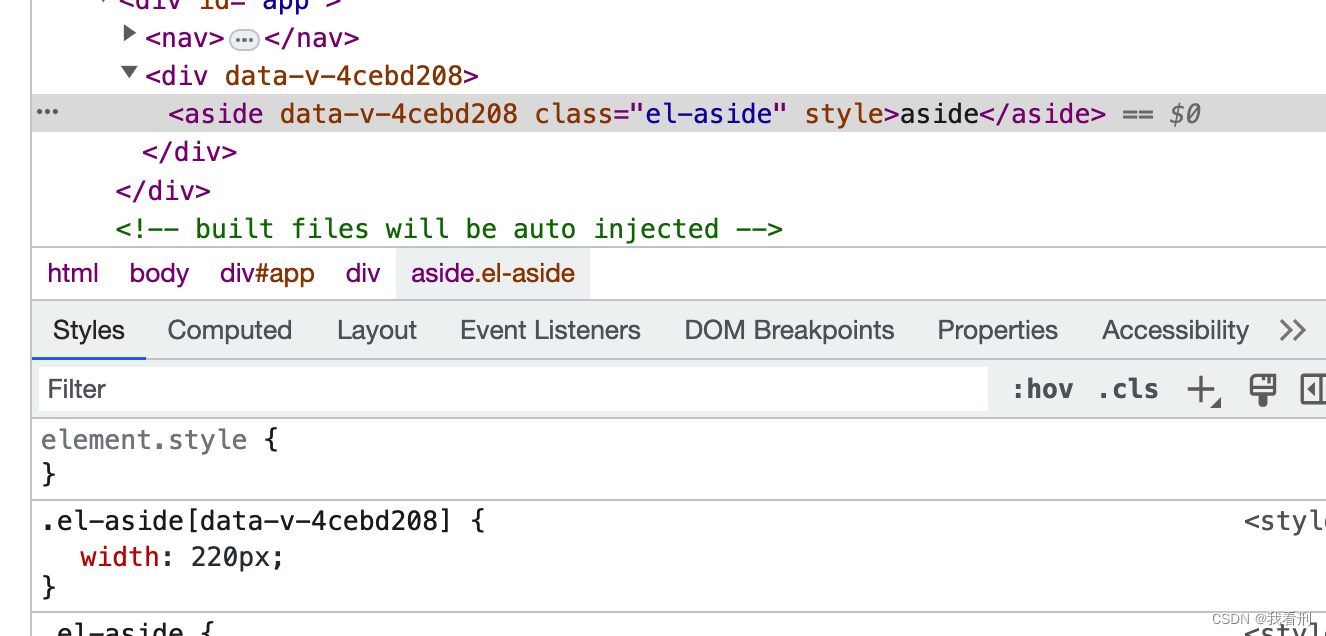The image size is (1326, 636).
Task: Collapse the div data-v-4cebd208 node
Action: [x=129, y=72]
